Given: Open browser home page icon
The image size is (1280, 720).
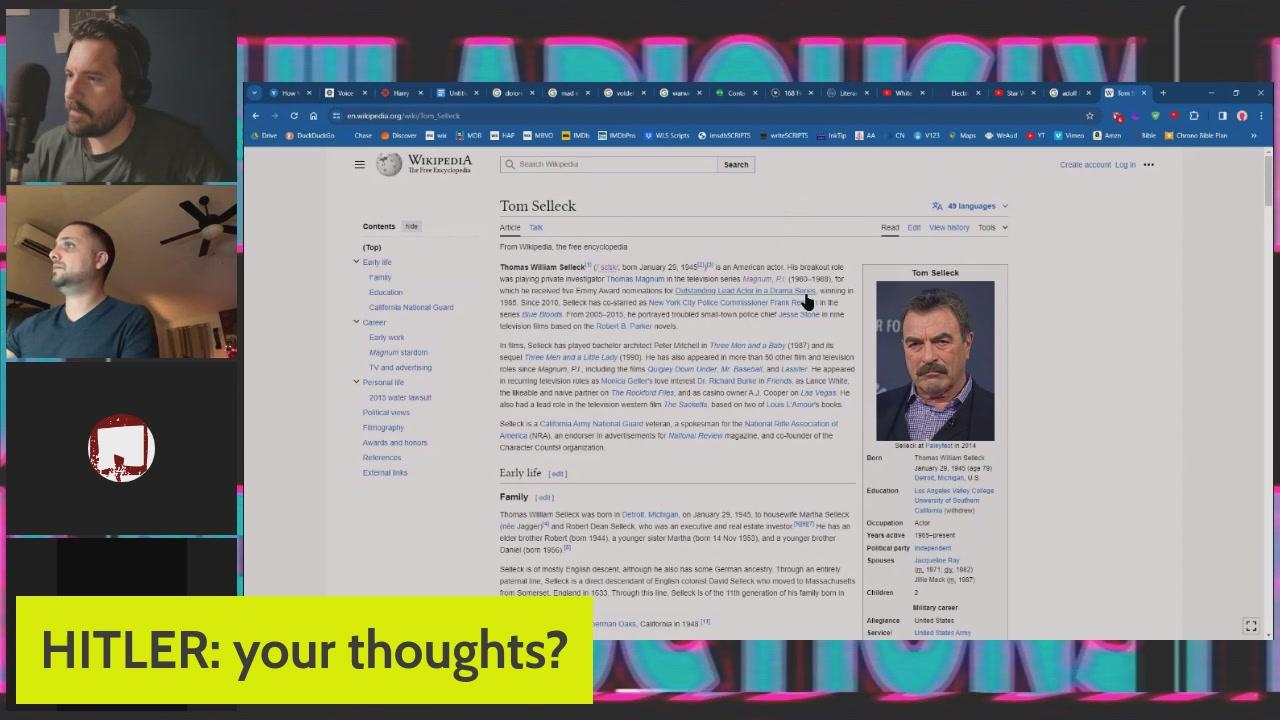Looking at the screenshot, I should [313, 116].
